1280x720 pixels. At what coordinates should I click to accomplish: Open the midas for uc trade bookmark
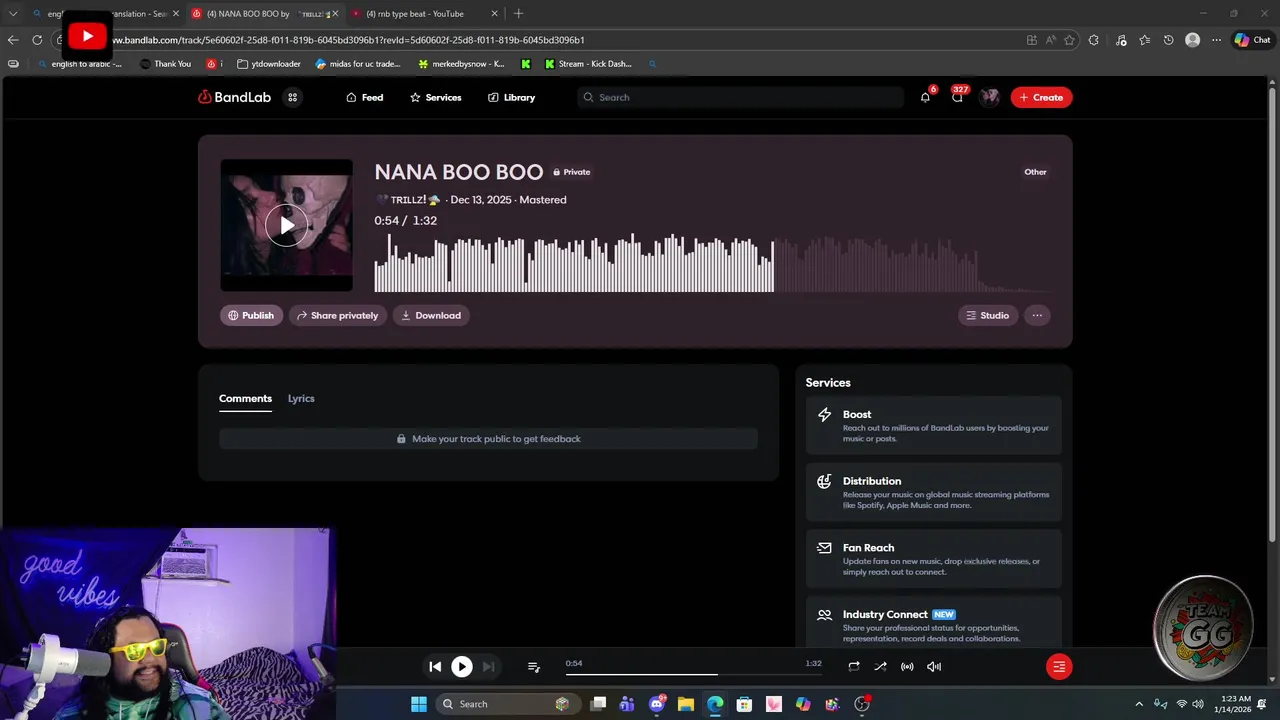tap(358, 64)
